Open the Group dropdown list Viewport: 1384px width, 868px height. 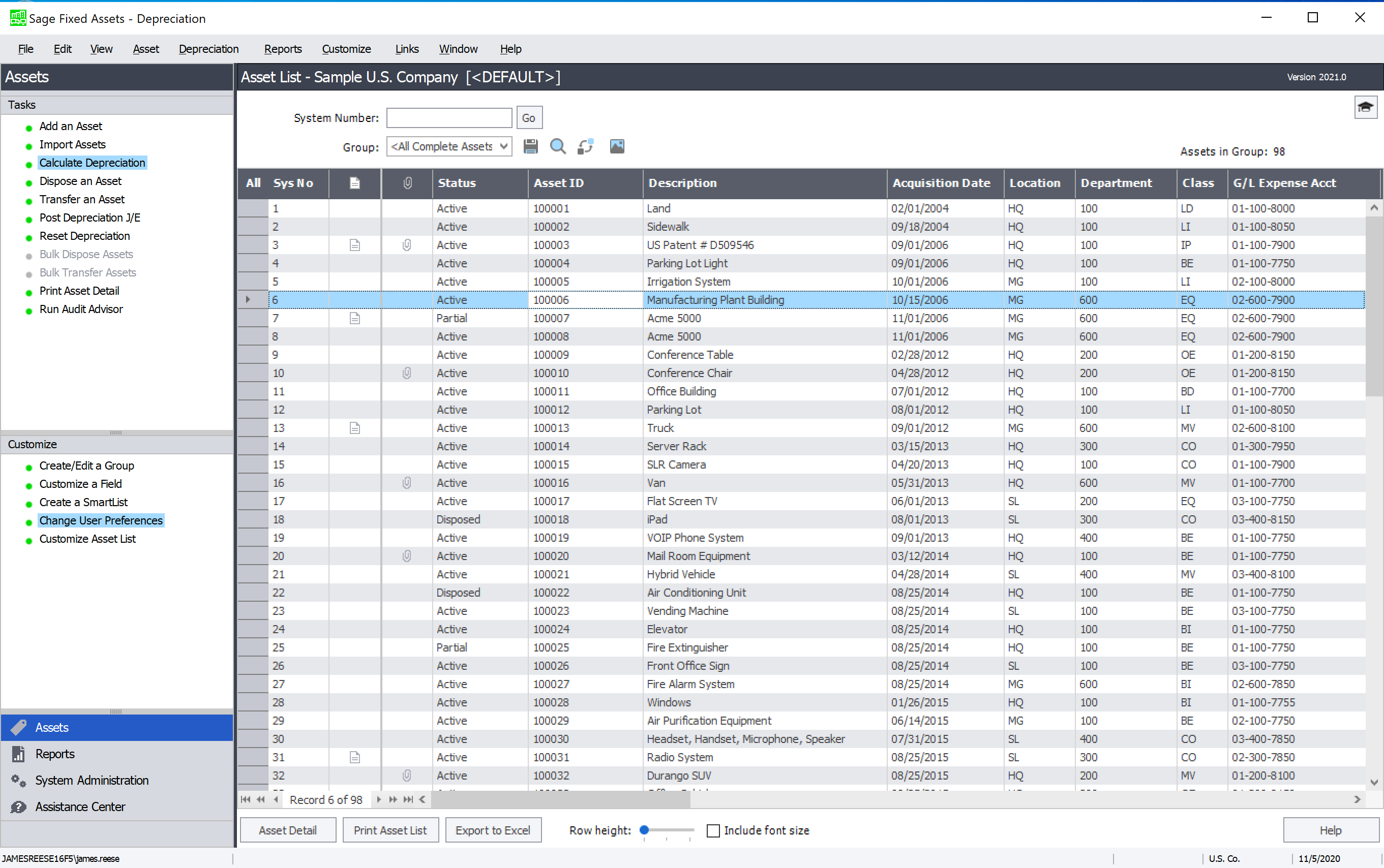pyautogui.click(x=504, y=146)
